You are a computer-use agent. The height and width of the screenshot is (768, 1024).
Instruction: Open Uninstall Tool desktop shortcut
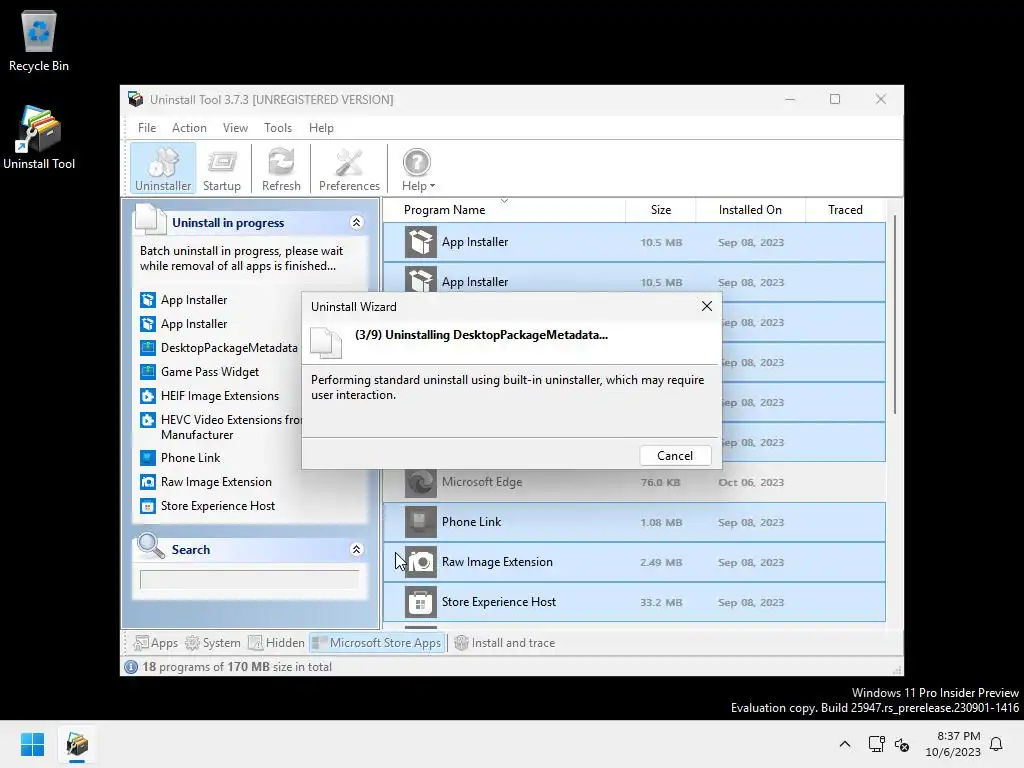tap(39, 138)
